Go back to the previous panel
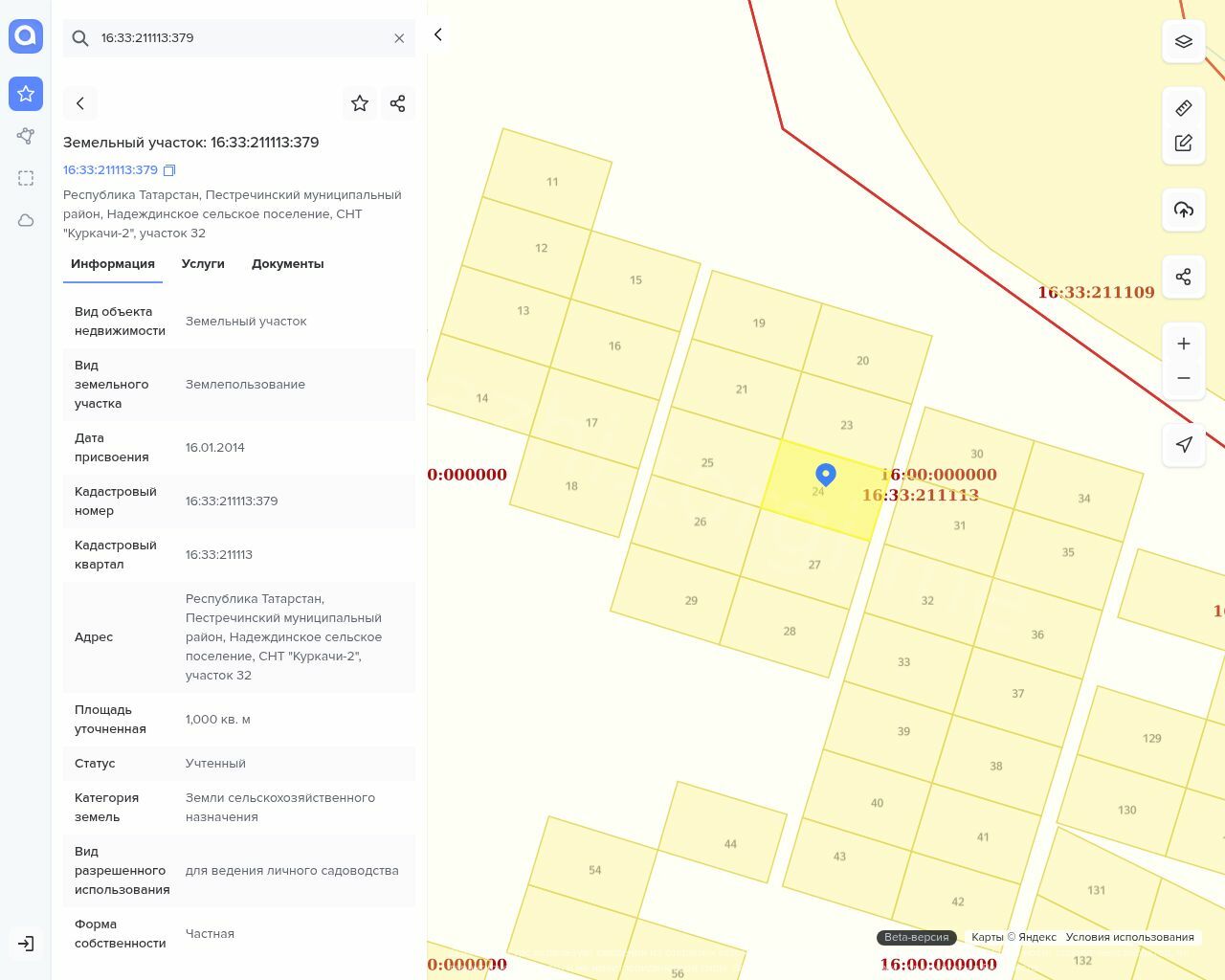Image resolution: width=1225 pixels, height=980 pixels. point(80,103)
